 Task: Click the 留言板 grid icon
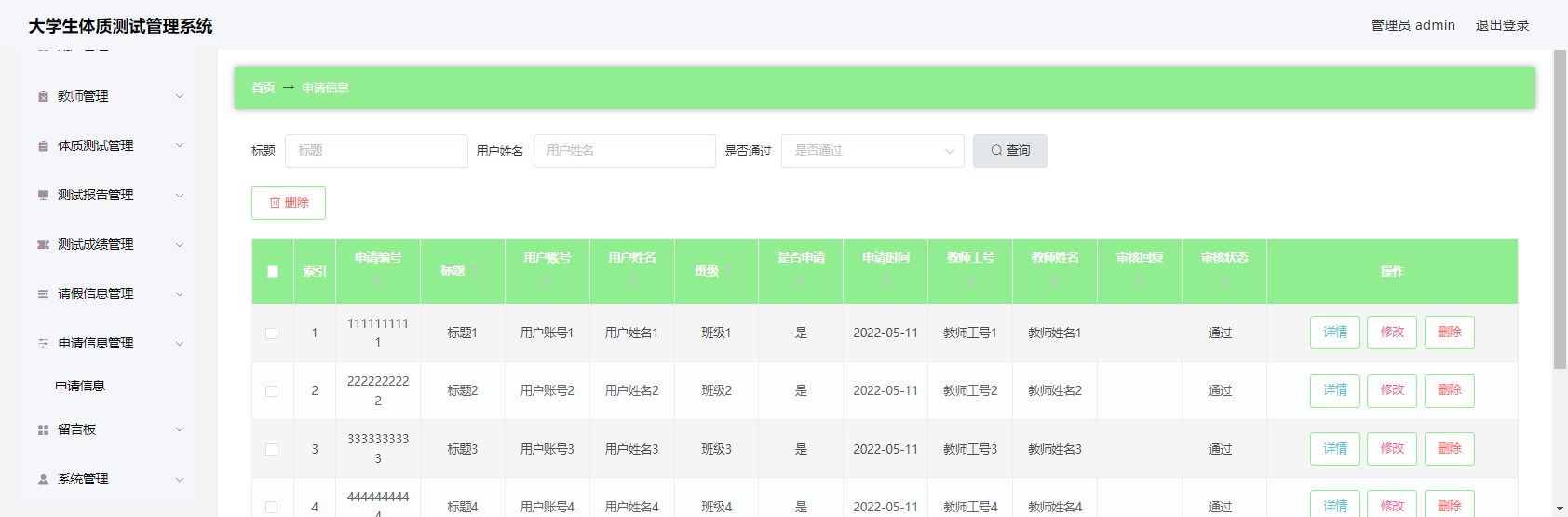click(x=43, y=429)
